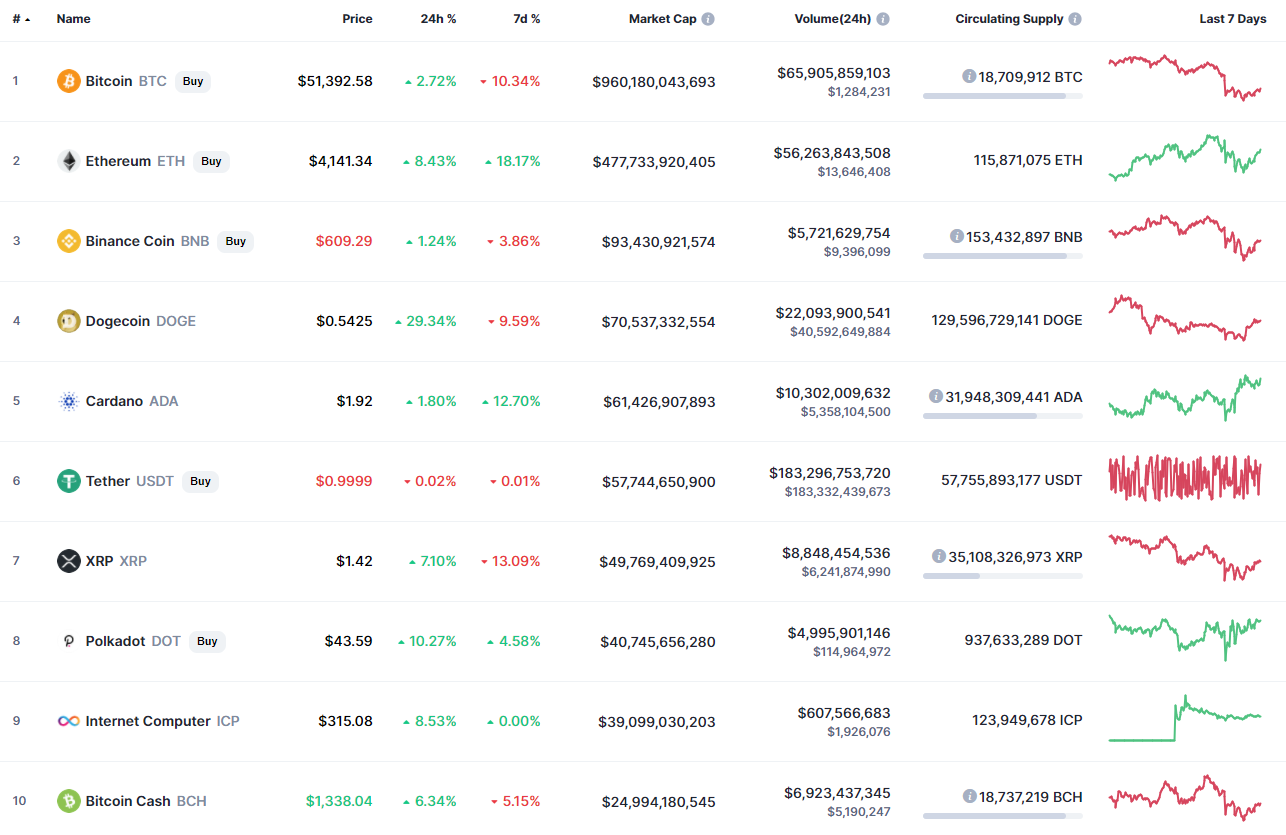The width and height of the screenshot is (1286, 835).
Task: Click the Polkadot logo
Action: 68,641
